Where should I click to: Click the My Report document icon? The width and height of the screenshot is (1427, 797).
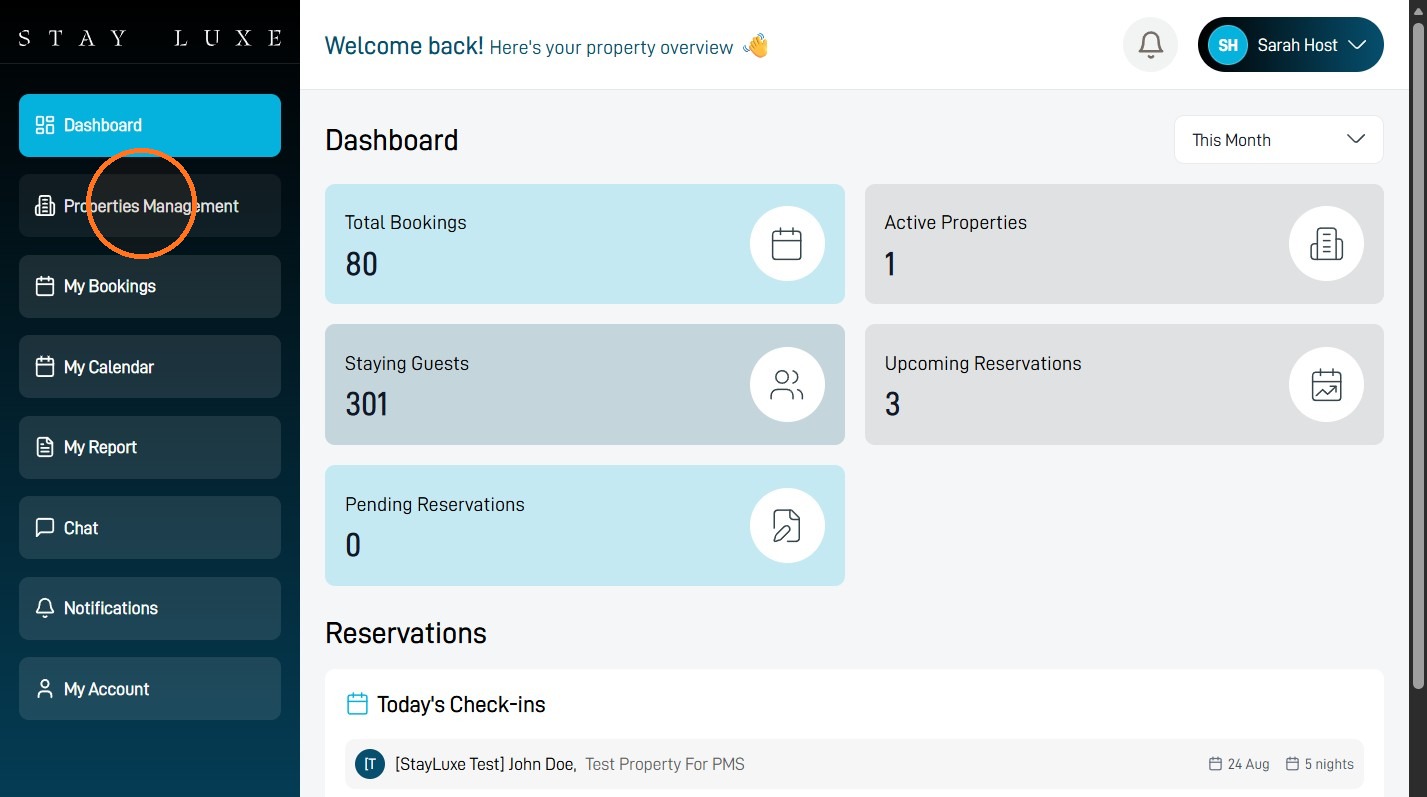[45, 447]
